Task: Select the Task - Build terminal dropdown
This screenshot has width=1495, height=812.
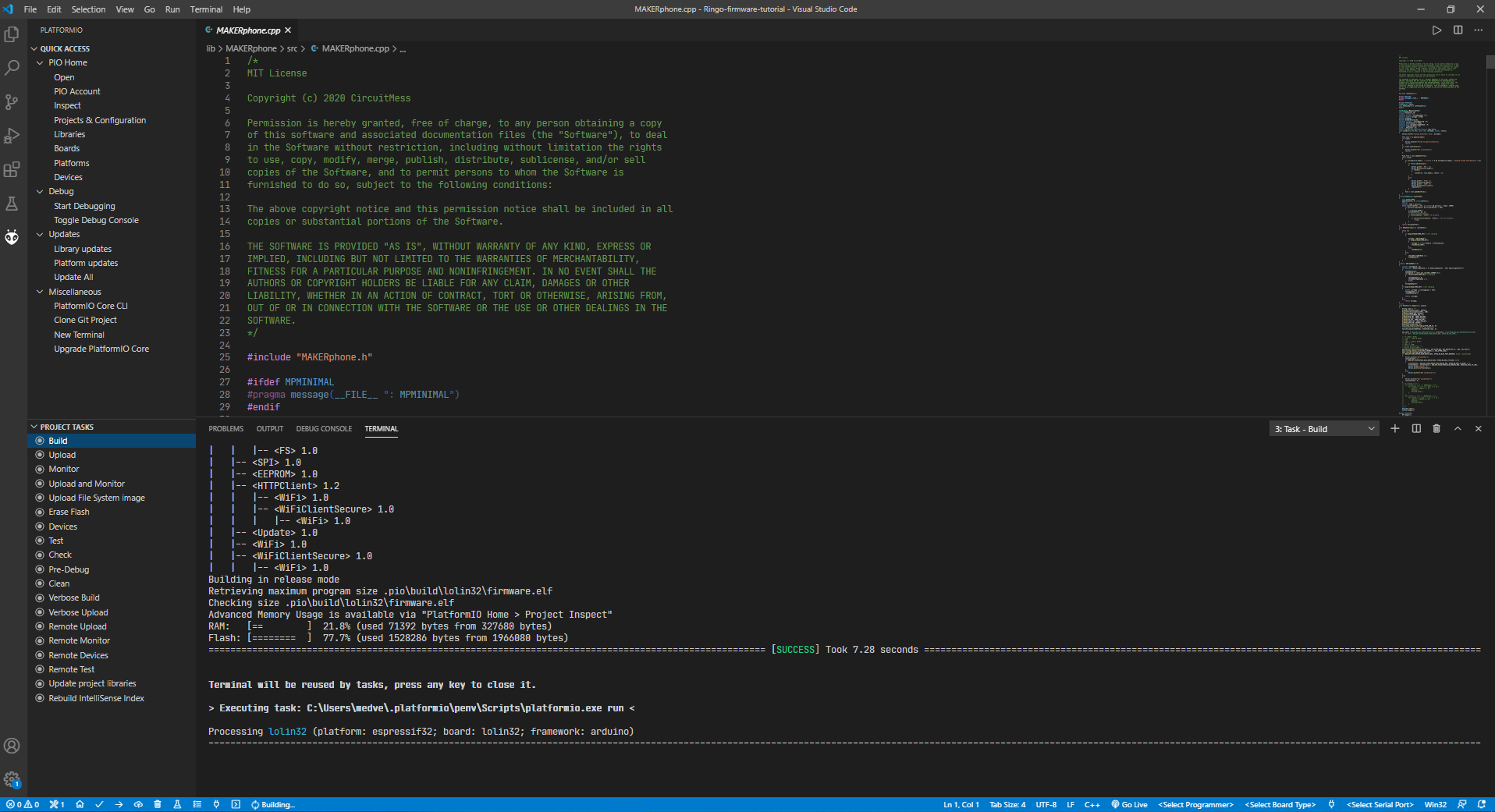Action: tap(1324, 429)
